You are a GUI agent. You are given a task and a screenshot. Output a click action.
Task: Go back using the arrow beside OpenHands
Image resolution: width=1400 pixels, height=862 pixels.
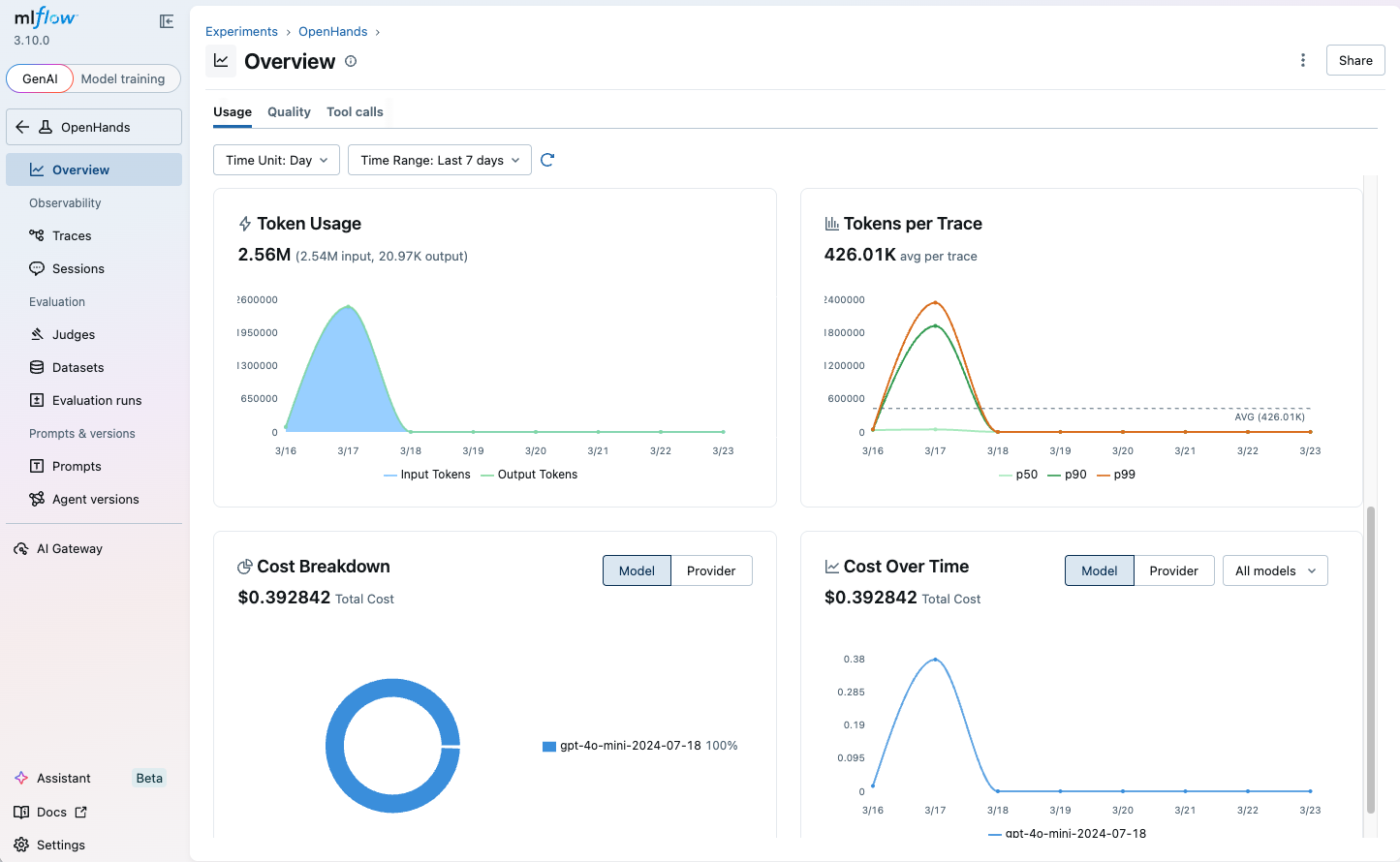point(22,127)
